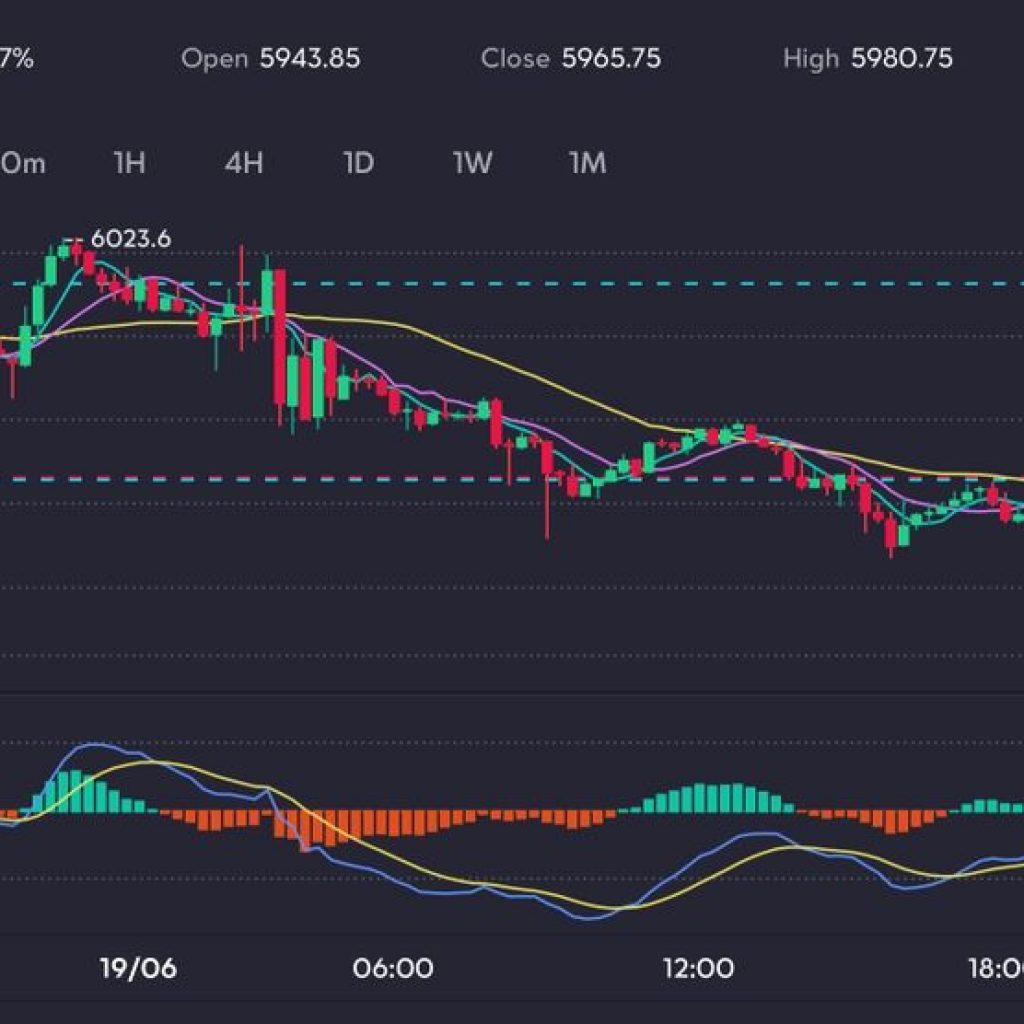1024x1024 pixels.
Task: Select the 1H timeframe tab
Action: 129,163
